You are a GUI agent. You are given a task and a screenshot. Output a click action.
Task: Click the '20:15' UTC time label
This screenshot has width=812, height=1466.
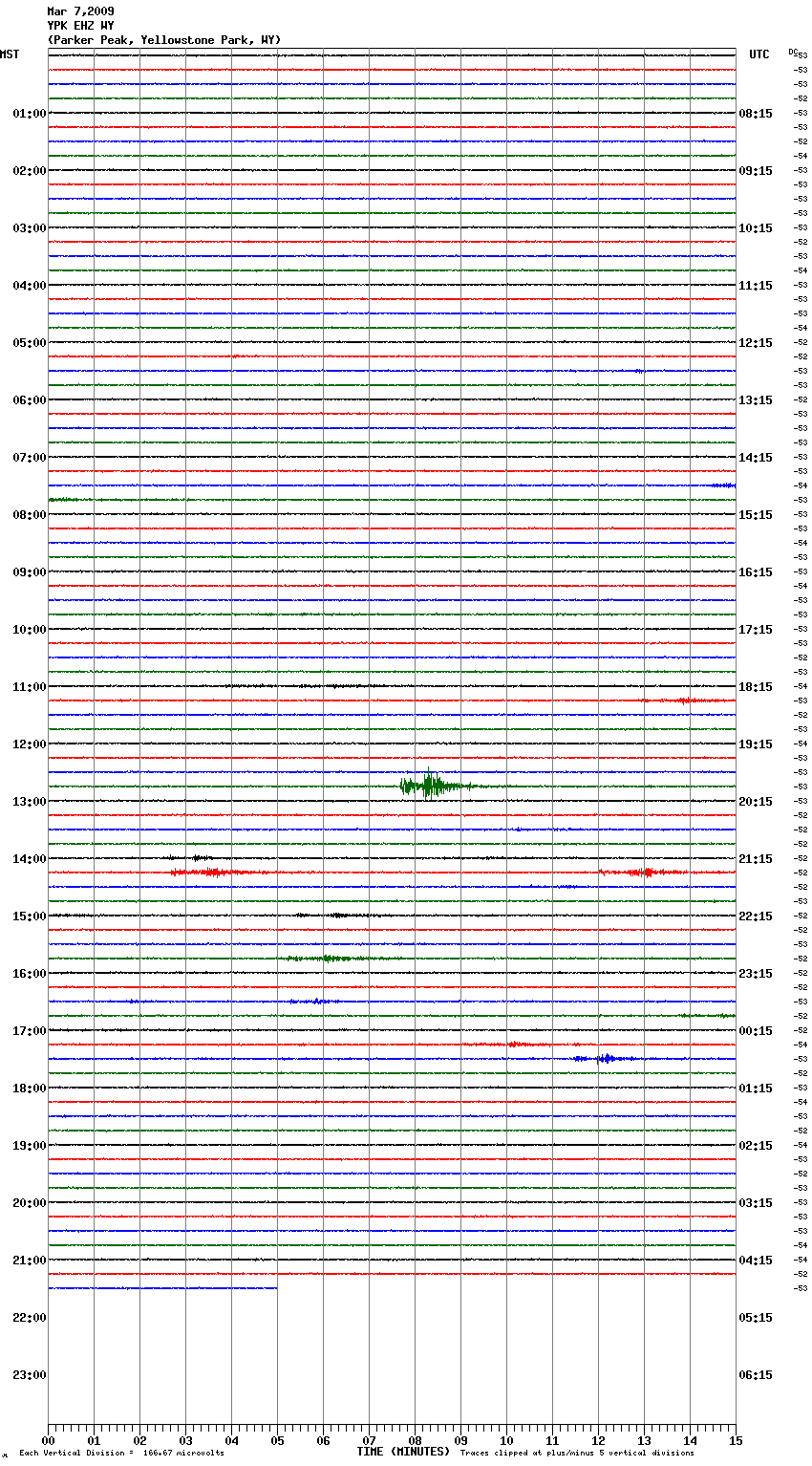756,802
